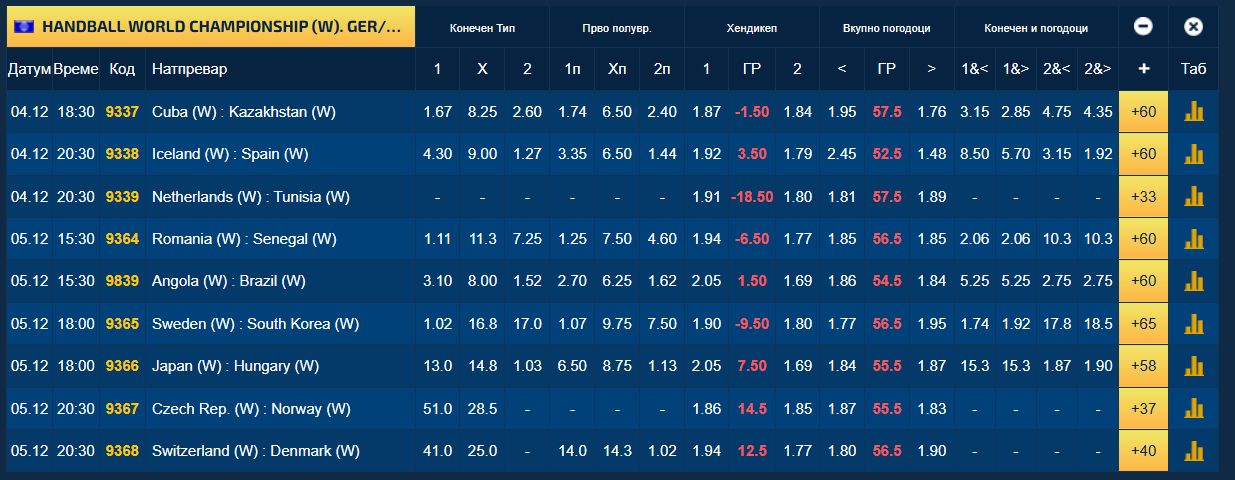The image size is (1235, 480).
Task: Expand +65 more bets for Sweden vs South Korea
Action: [1143, 324]
